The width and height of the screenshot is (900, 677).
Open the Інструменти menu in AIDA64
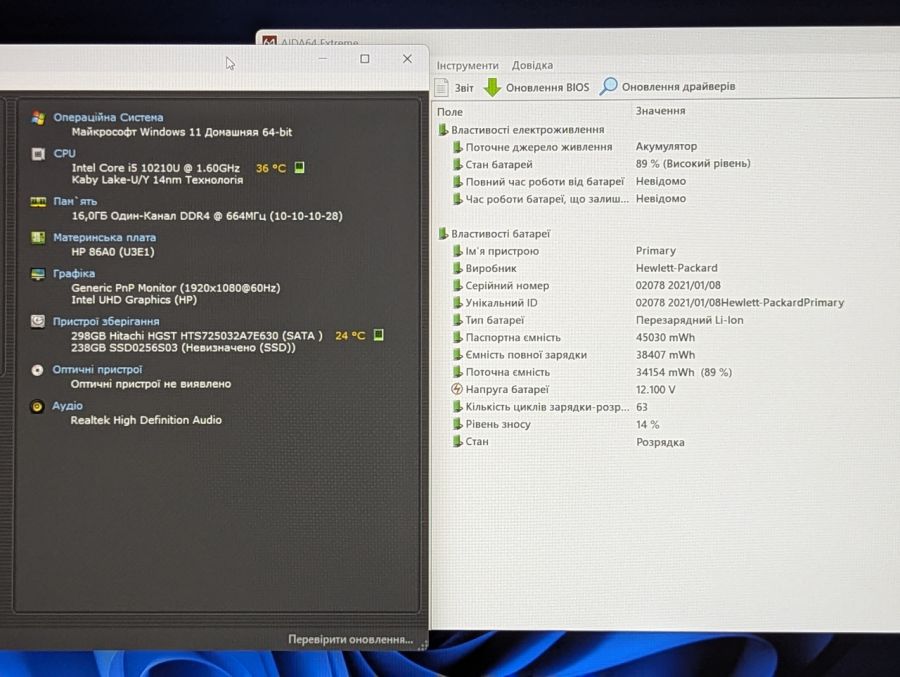point(467,65)
